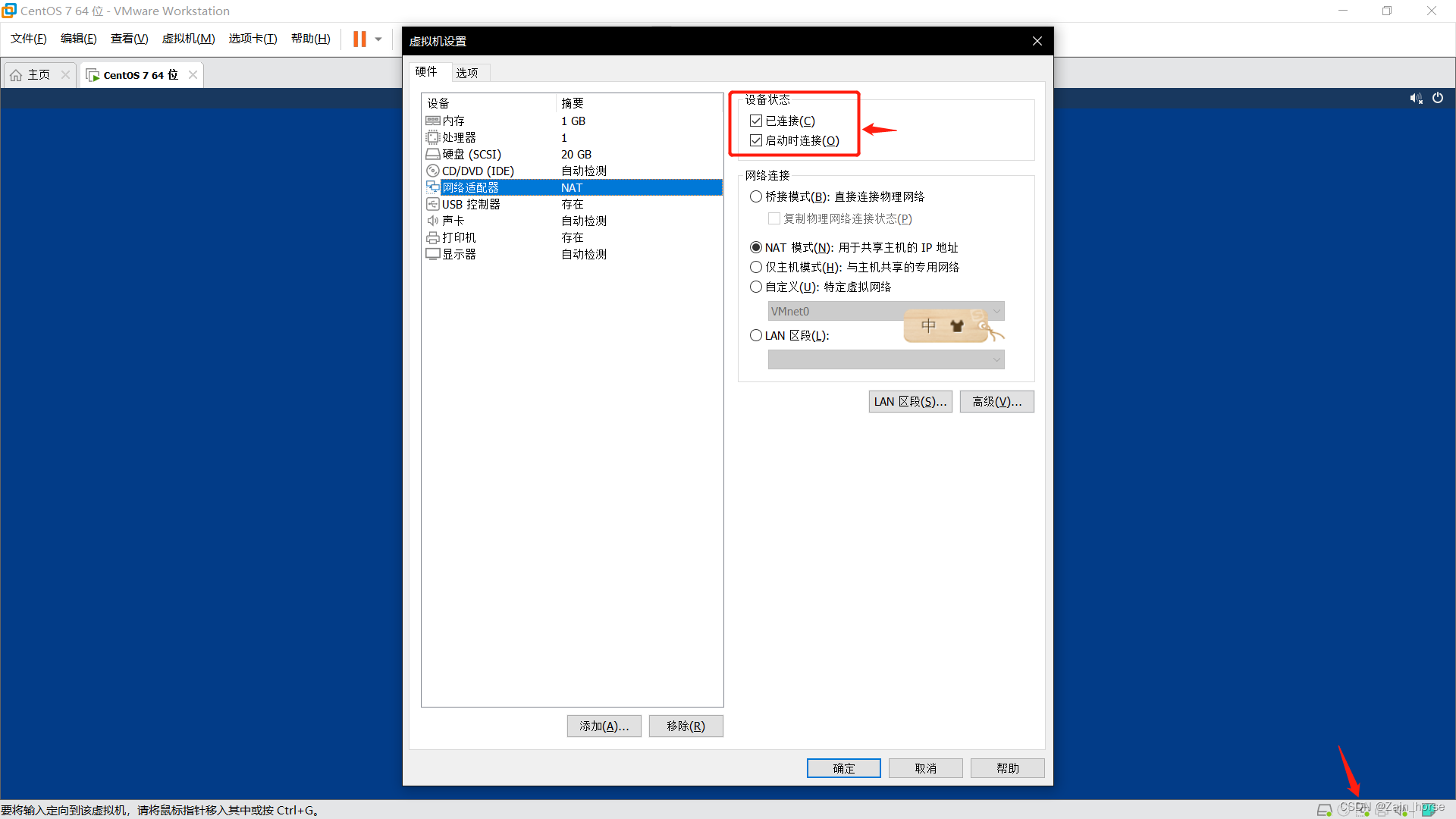Click the 添加(A)... button

604,726
